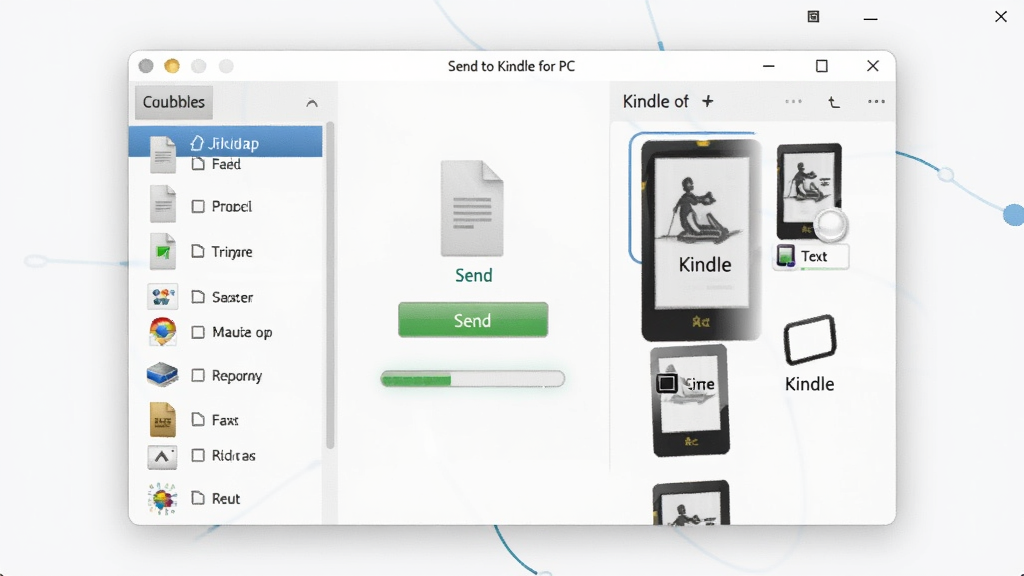This screenshot has height=576, width=1024.
Task: Click the caret icon beside Ridrtas
Action: [162, 457]
